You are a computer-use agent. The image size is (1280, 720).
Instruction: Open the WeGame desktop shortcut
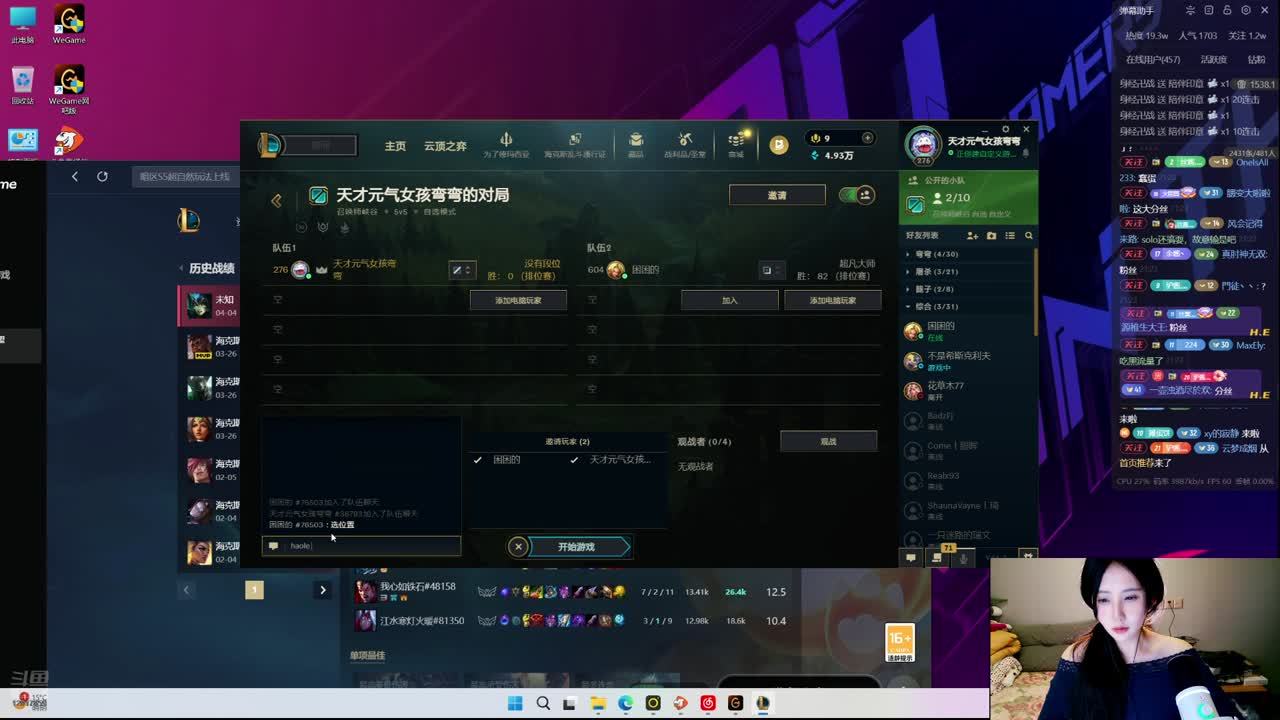click(x=69, y=24)
